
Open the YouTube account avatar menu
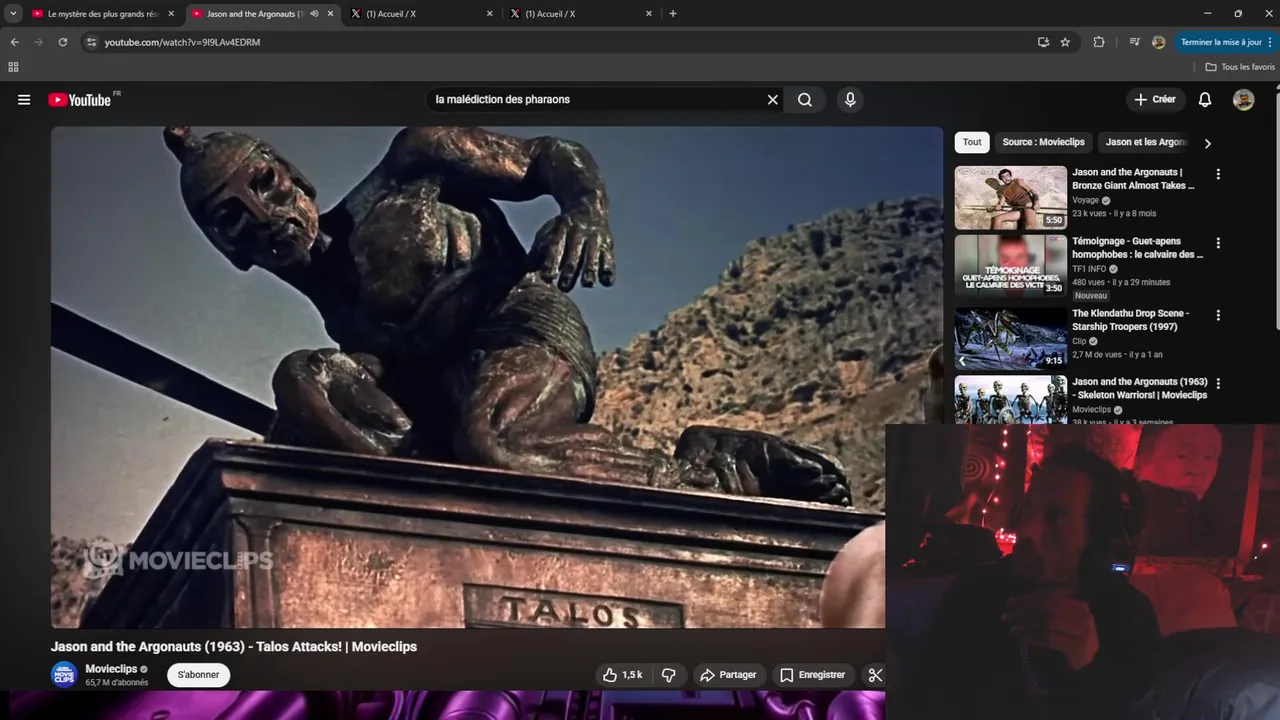pos(1243,100)
